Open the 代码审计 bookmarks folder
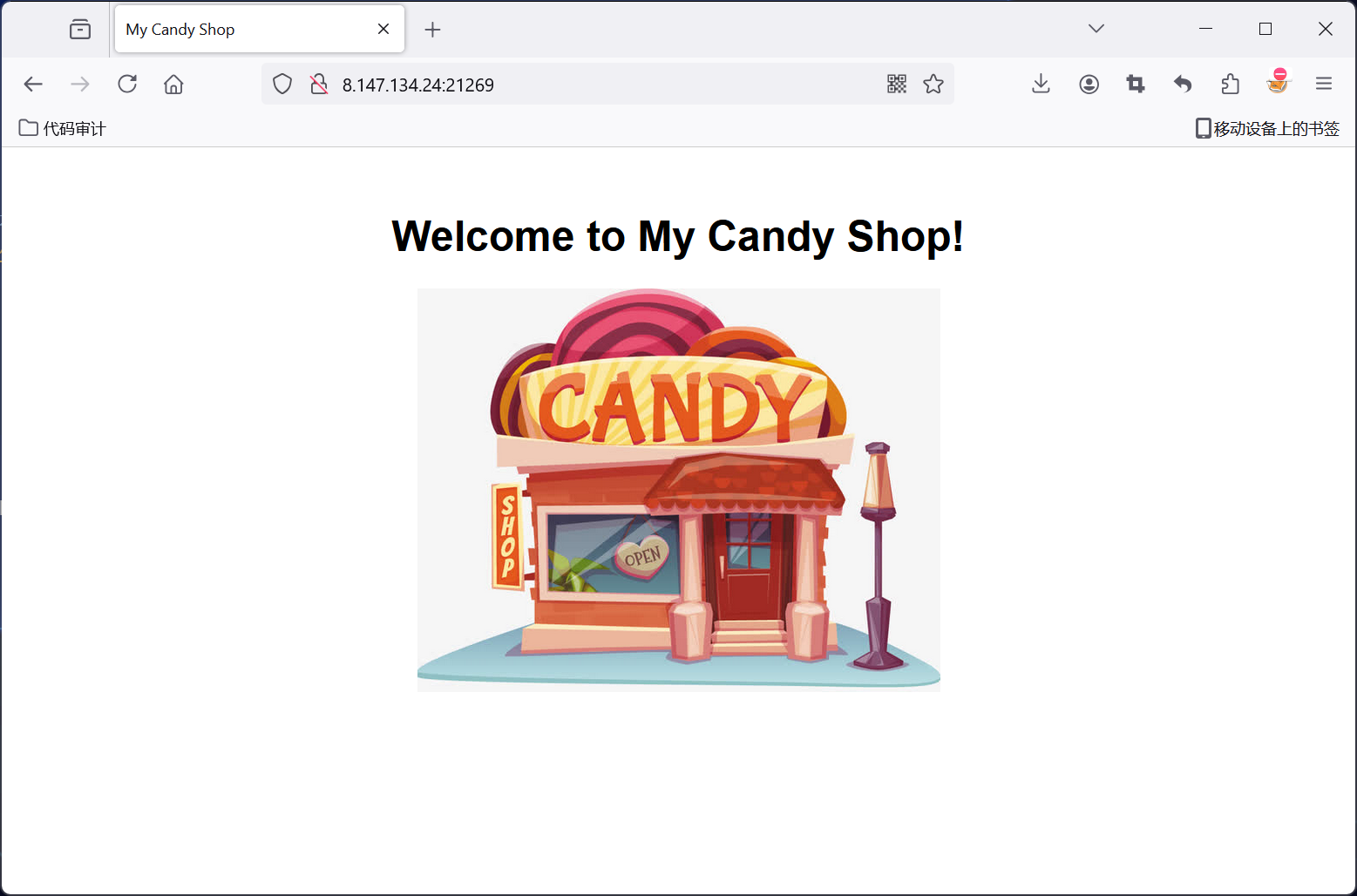The image size is (1357, 896). point(62,128)
